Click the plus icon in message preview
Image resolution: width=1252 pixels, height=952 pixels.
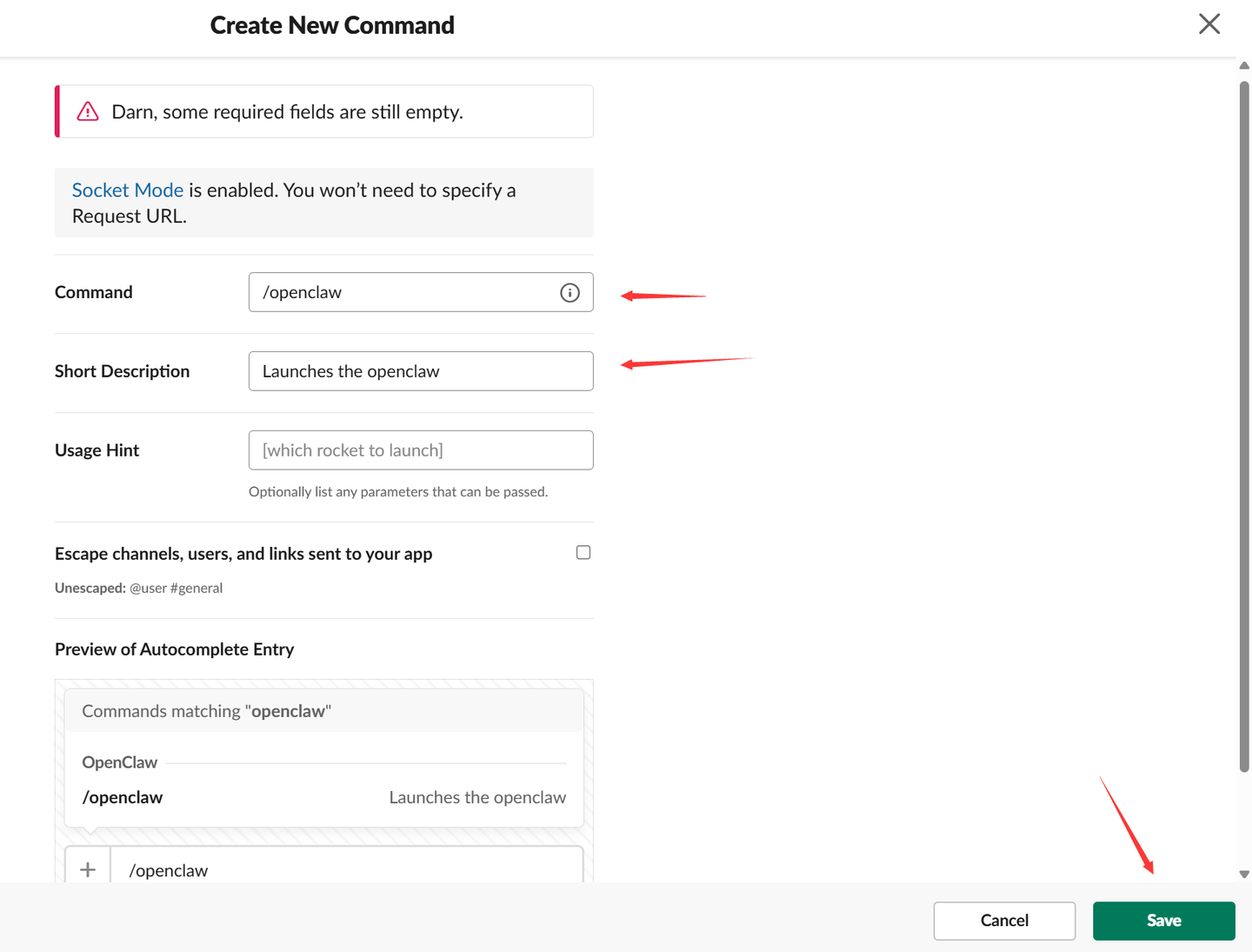88,869
